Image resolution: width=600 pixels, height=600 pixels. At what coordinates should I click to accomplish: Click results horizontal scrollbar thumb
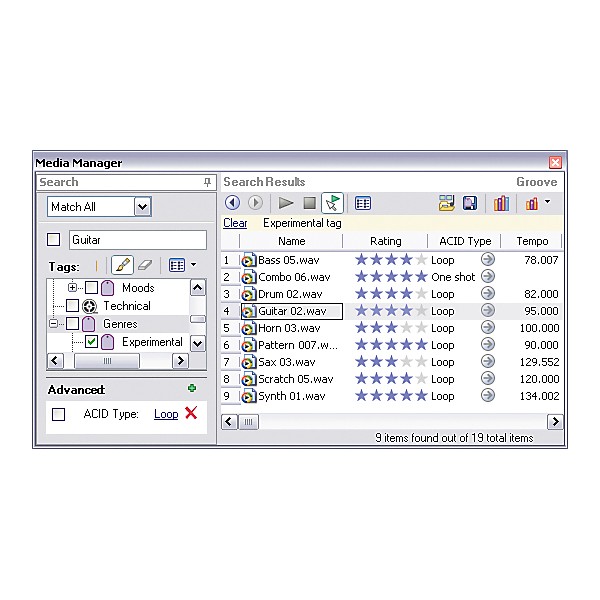tap(248, 422)
